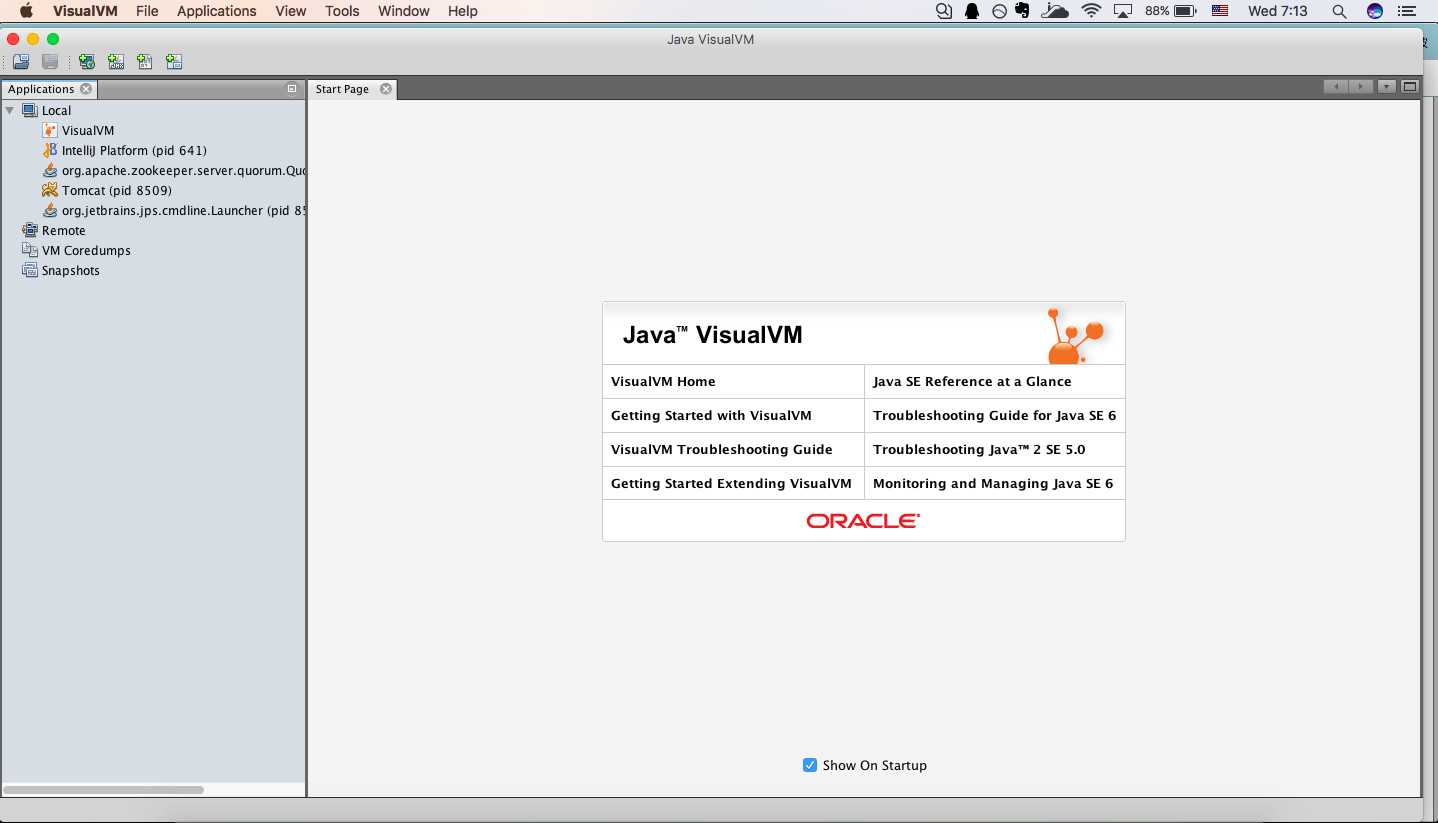
Task: Click the Add JMX Connection toolbar icon
Action: [116, 62]
